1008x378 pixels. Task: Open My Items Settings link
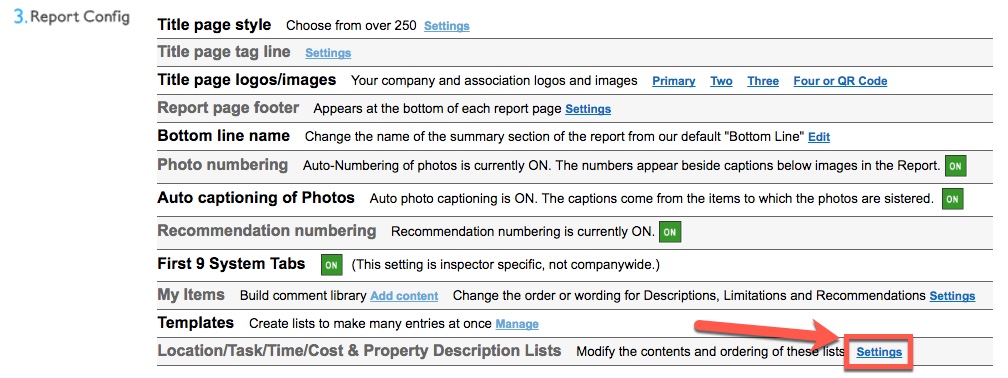952,296
